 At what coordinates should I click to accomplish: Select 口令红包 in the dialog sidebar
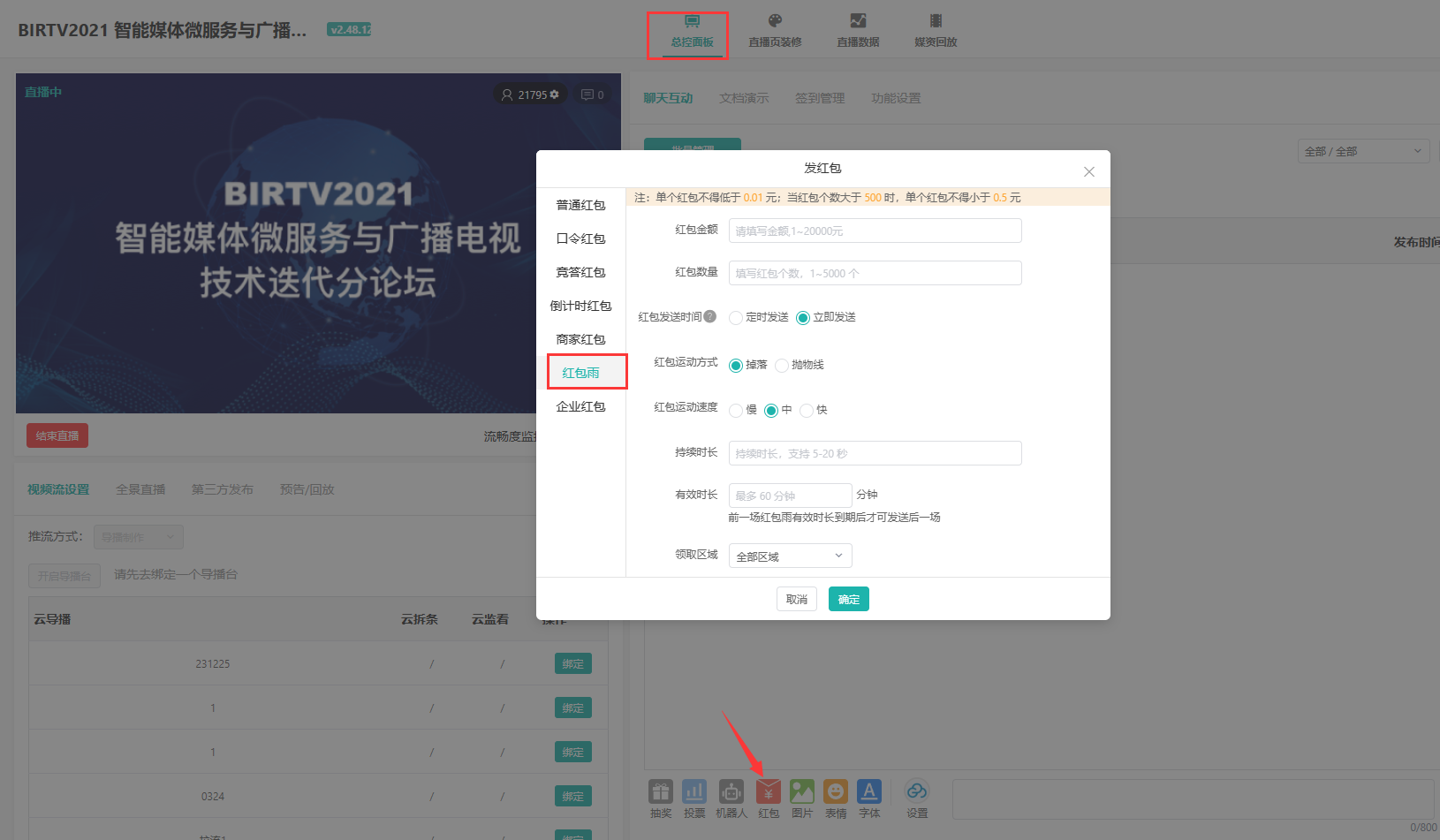point(580,238)
